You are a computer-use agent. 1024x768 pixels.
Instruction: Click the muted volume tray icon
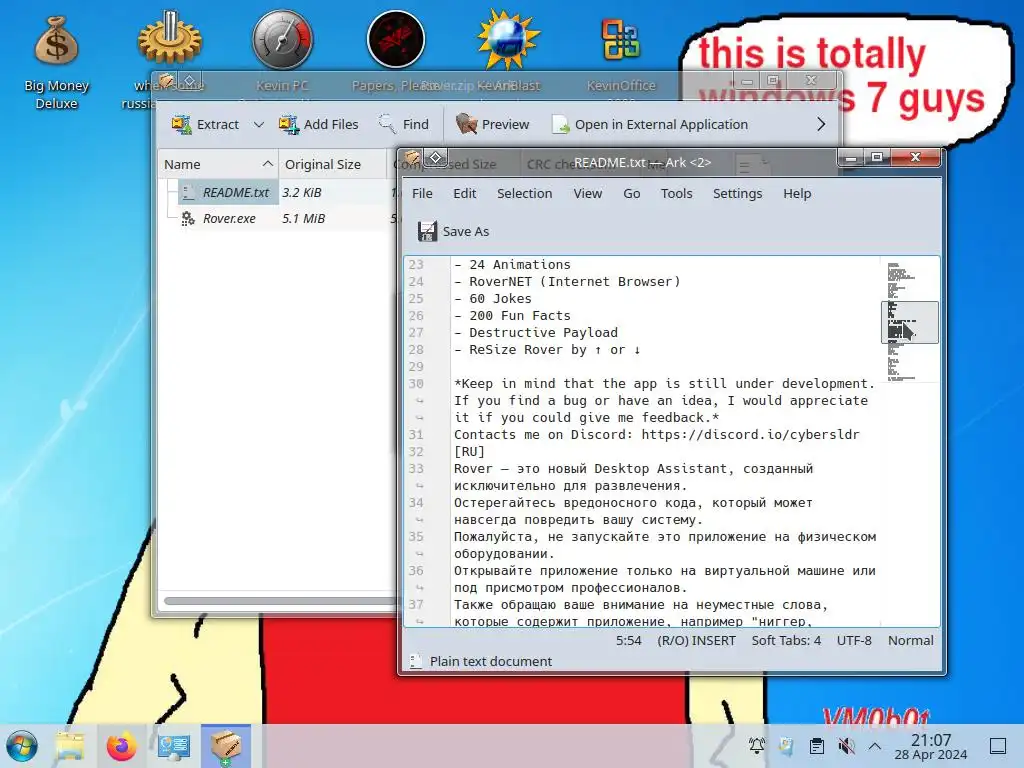[x=846, y=746]
